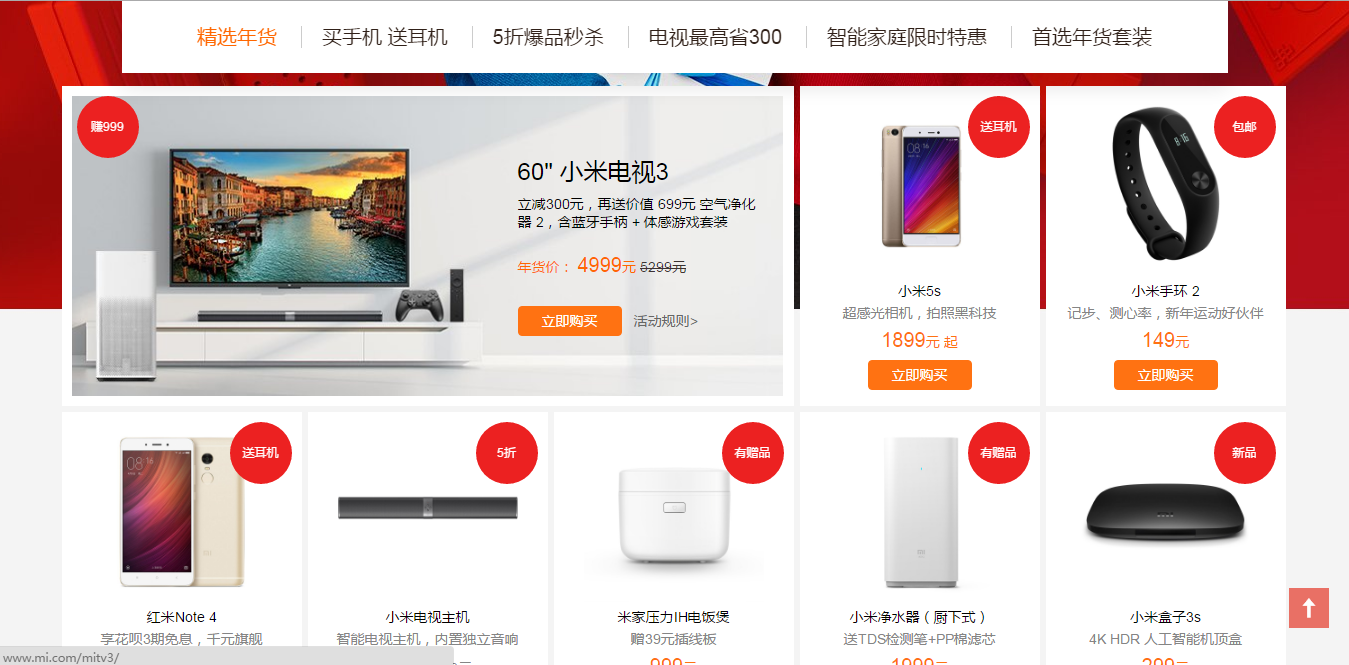Open the 小米5s phone image
Screen dimensions: 1349x665
(x=920, y=186)
